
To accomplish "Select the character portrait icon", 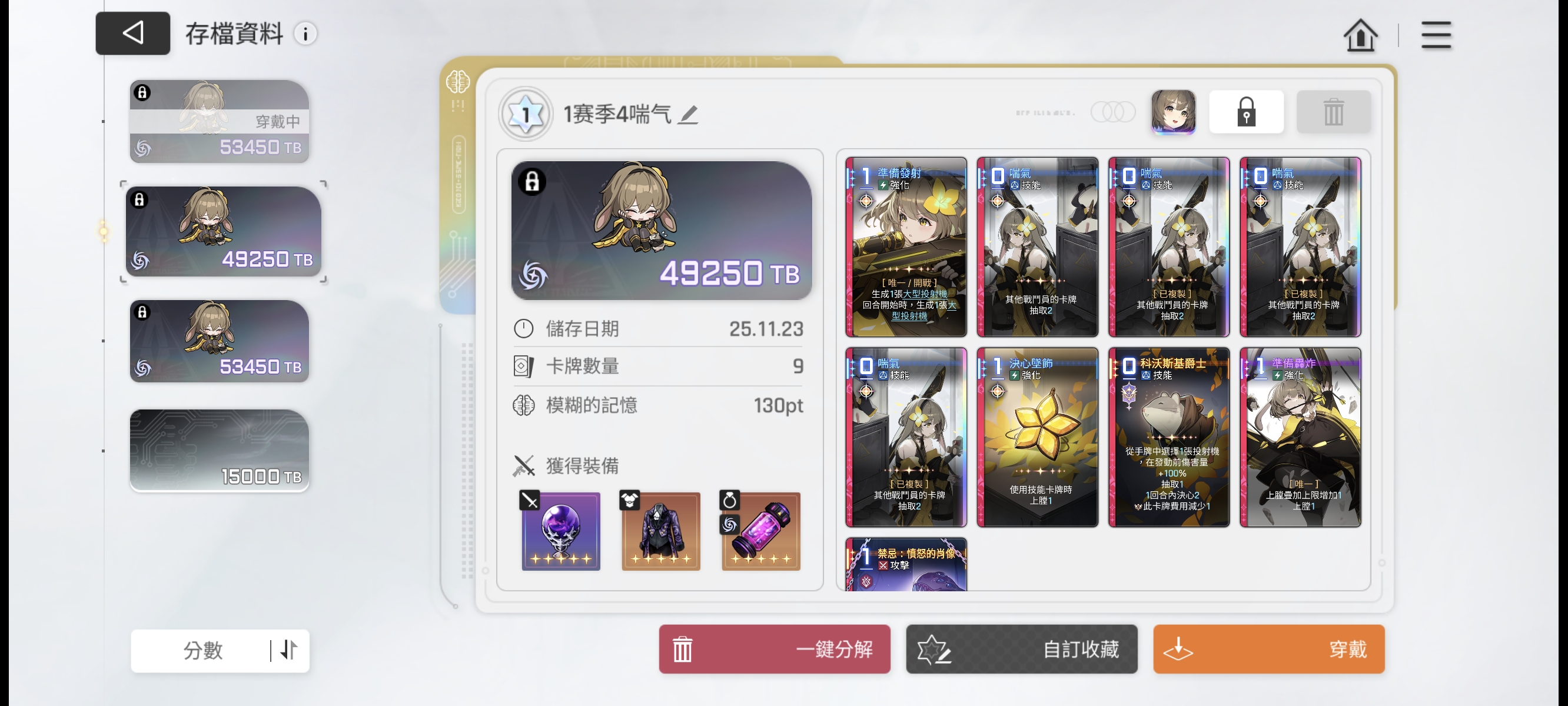I will pos(1173,112).
